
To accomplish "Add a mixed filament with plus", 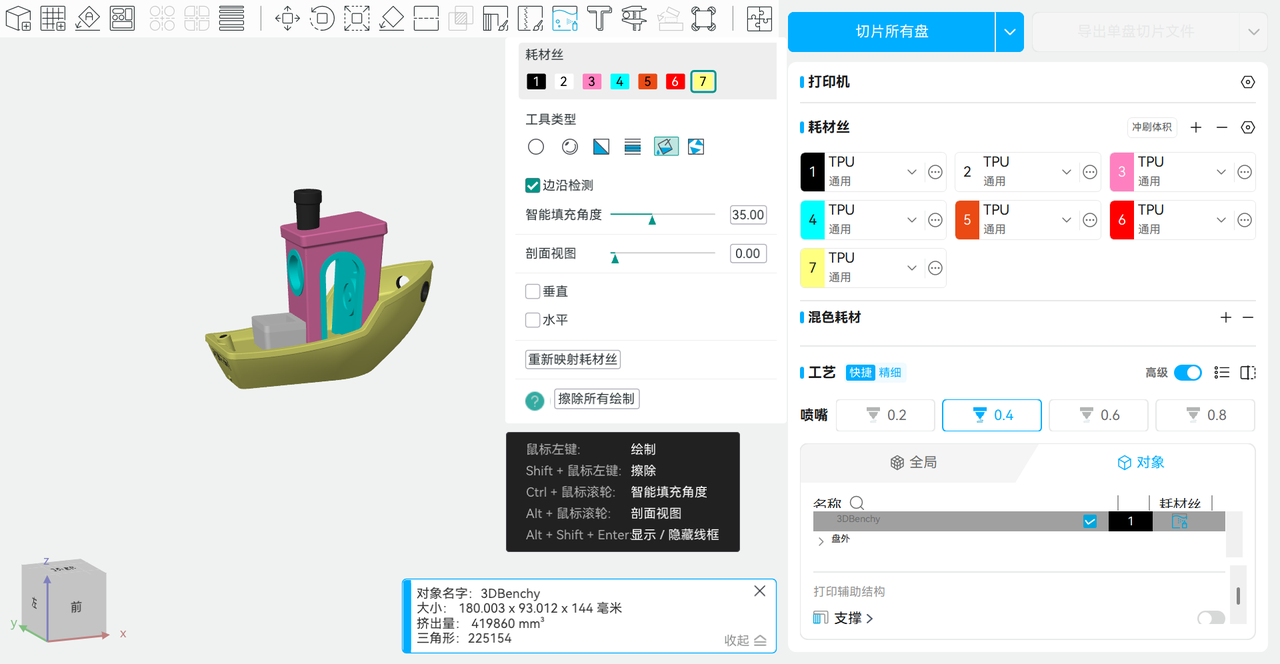I will 1226,317.
